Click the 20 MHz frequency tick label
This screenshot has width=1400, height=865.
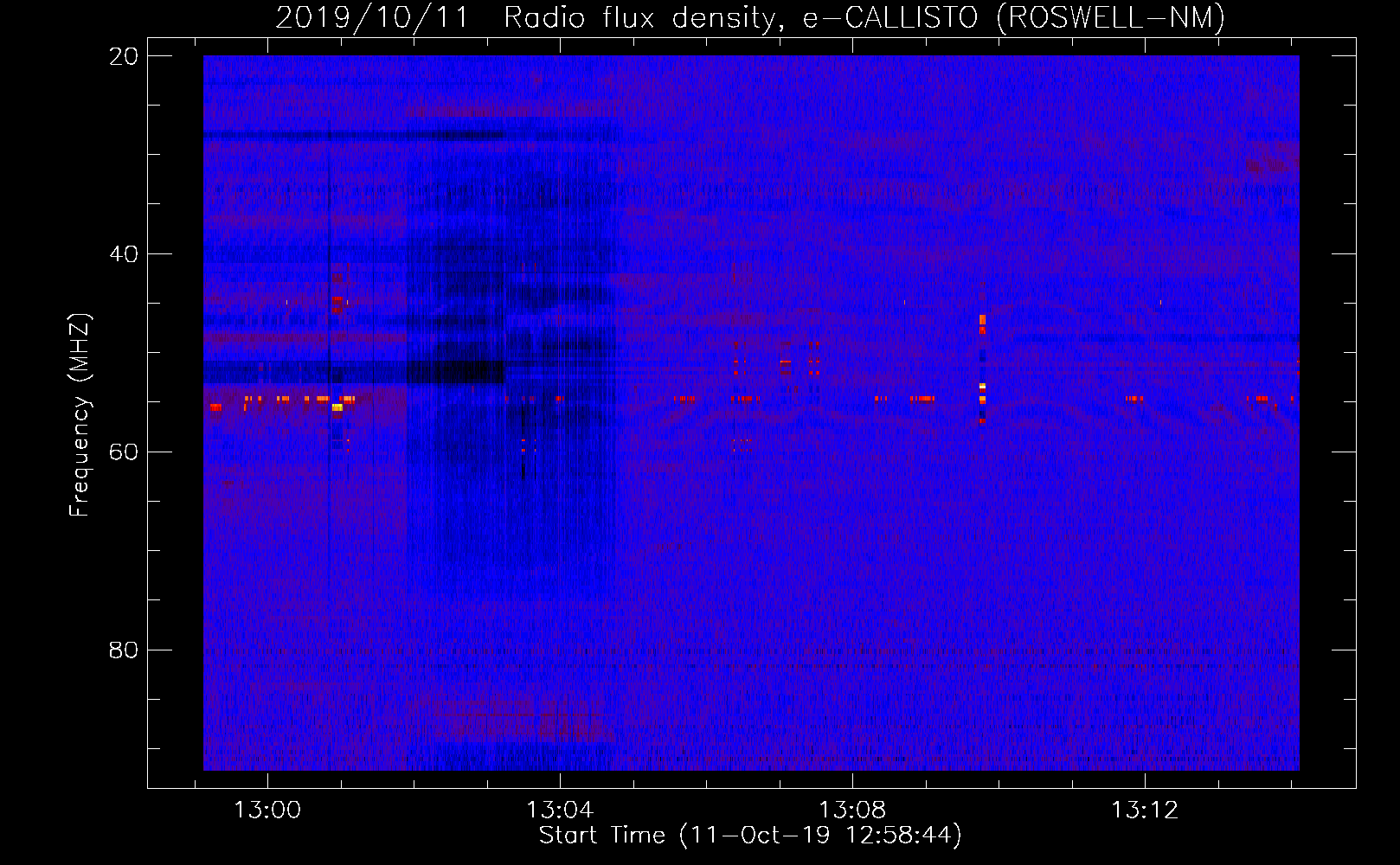pos(124,56)
